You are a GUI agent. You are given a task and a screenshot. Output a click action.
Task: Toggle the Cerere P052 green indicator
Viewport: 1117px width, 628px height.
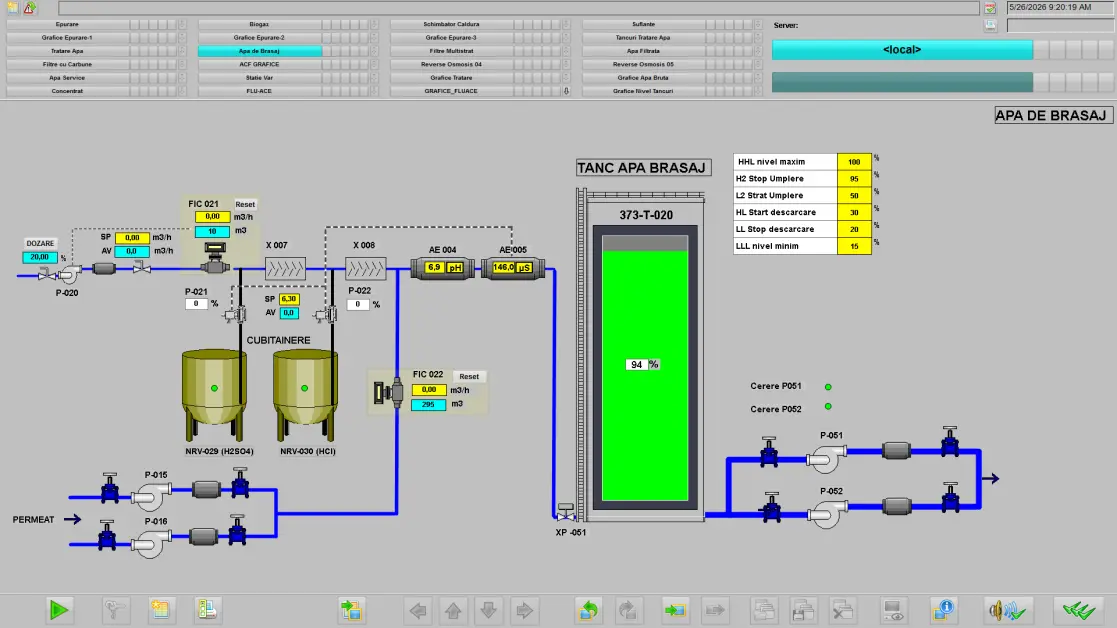click(828, 407)
